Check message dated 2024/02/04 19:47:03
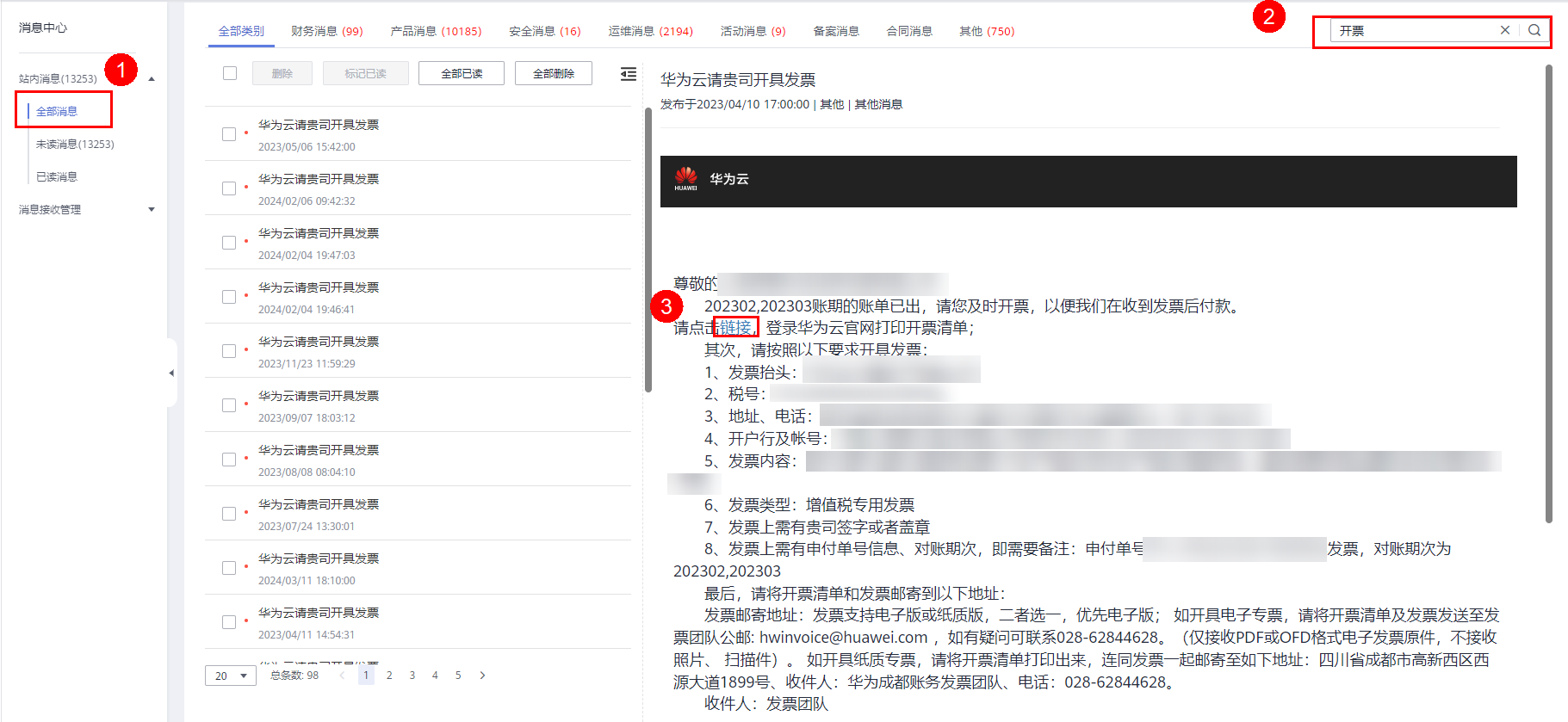Image resolution: width=1568 pixels, height=722 pixels. click(x=229, y=243)
